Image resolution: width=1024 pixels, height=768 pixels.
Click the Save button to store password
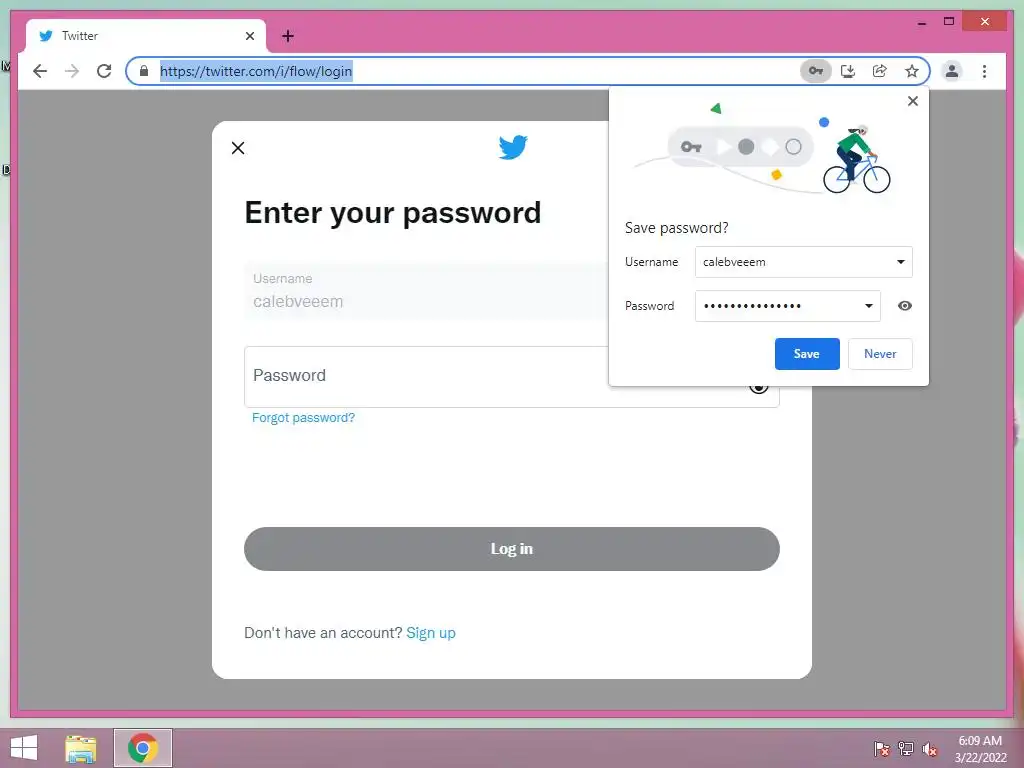807,354
